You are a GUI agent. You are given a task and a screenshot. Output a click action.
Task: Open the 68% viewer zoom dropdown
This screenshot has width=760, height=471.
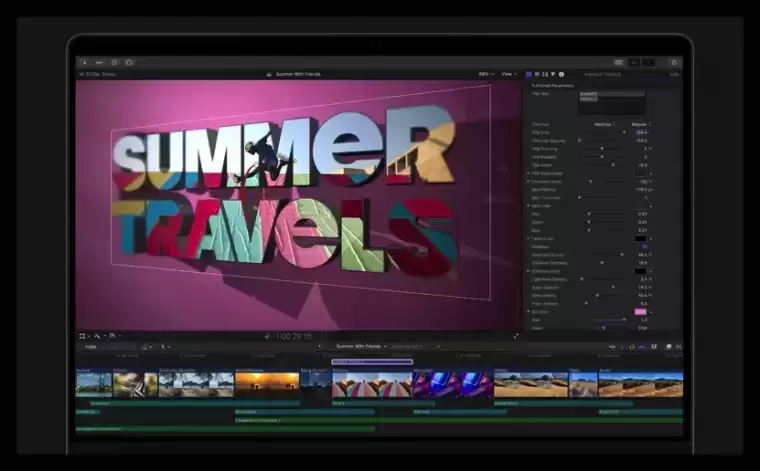[486, 74]
